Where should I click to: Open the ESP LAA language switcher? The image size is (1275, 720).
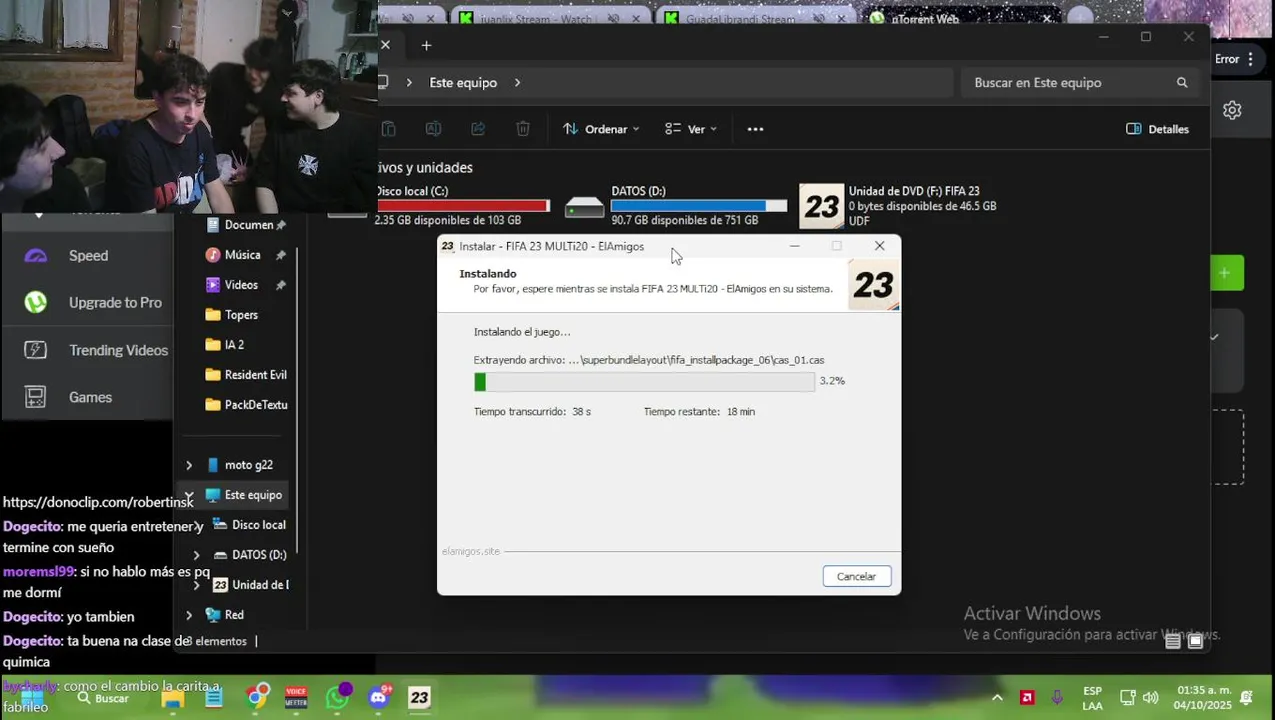pyautogui.click(x=1092, y=698)
